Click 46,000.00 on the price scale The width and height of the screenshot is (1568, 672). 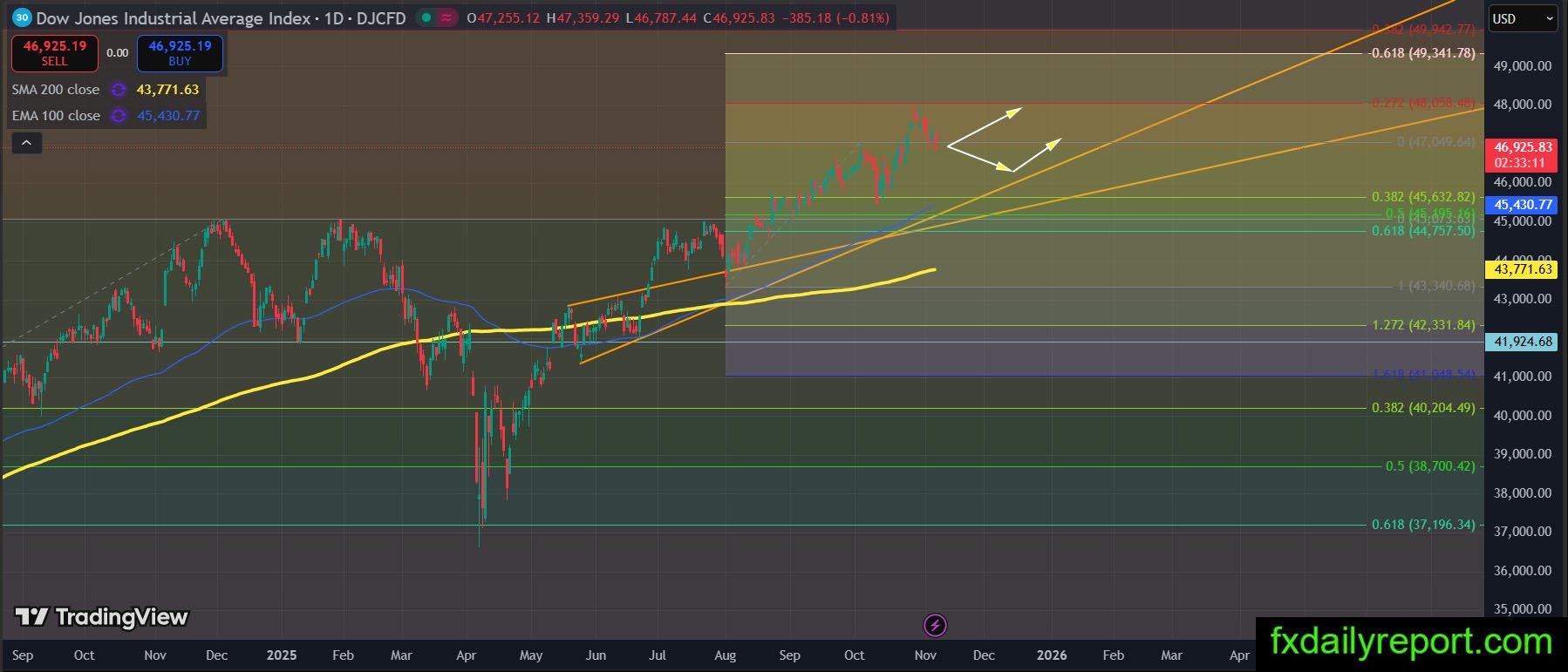tap(1523, 182)
